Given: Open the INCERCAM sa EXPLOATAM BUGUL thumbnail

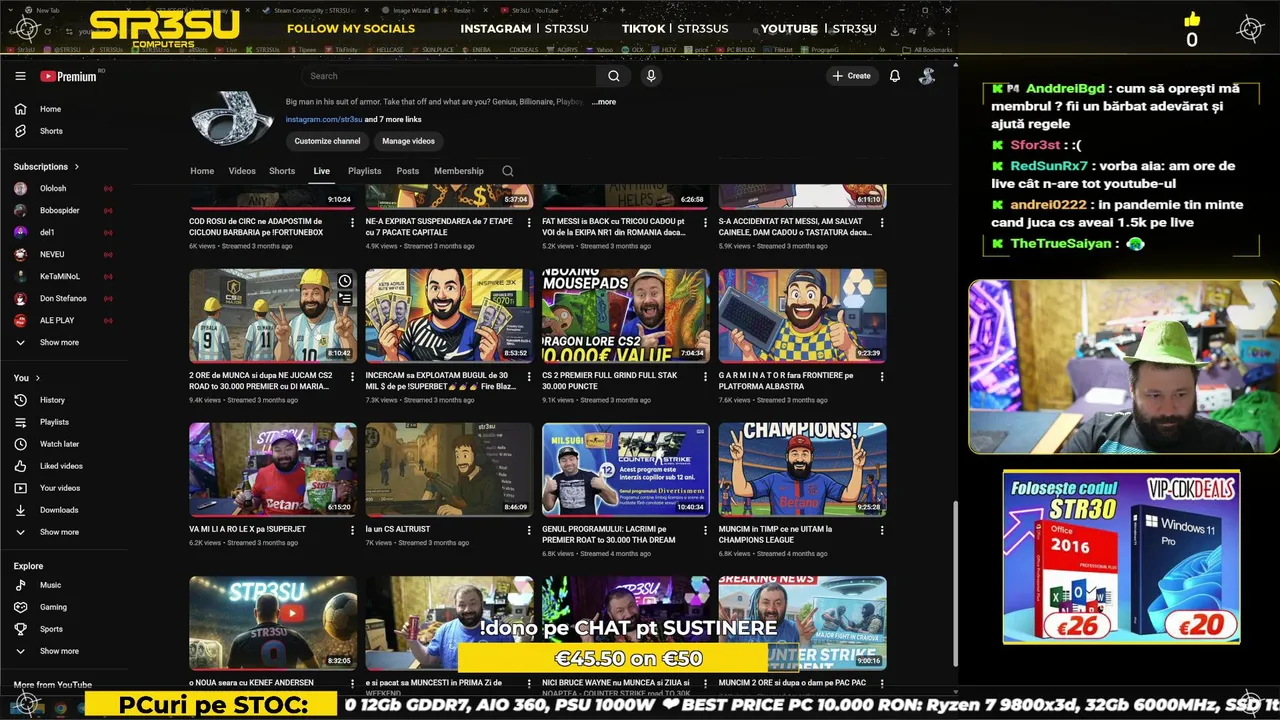Looking at the screenshot, I should coord(449,315).
